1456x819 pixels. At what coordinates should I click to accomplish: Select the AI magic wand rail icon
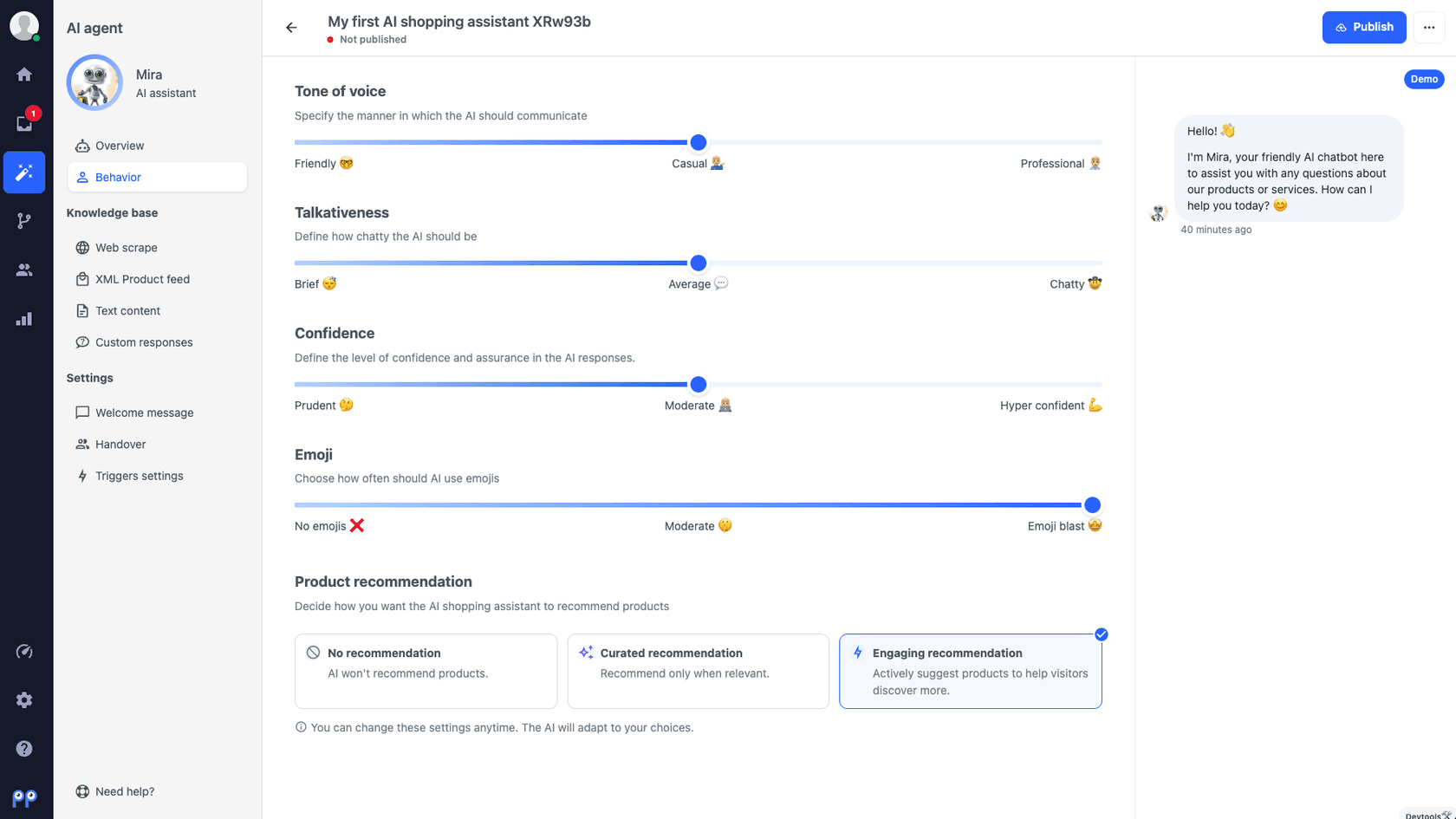[x=24, y=172]
